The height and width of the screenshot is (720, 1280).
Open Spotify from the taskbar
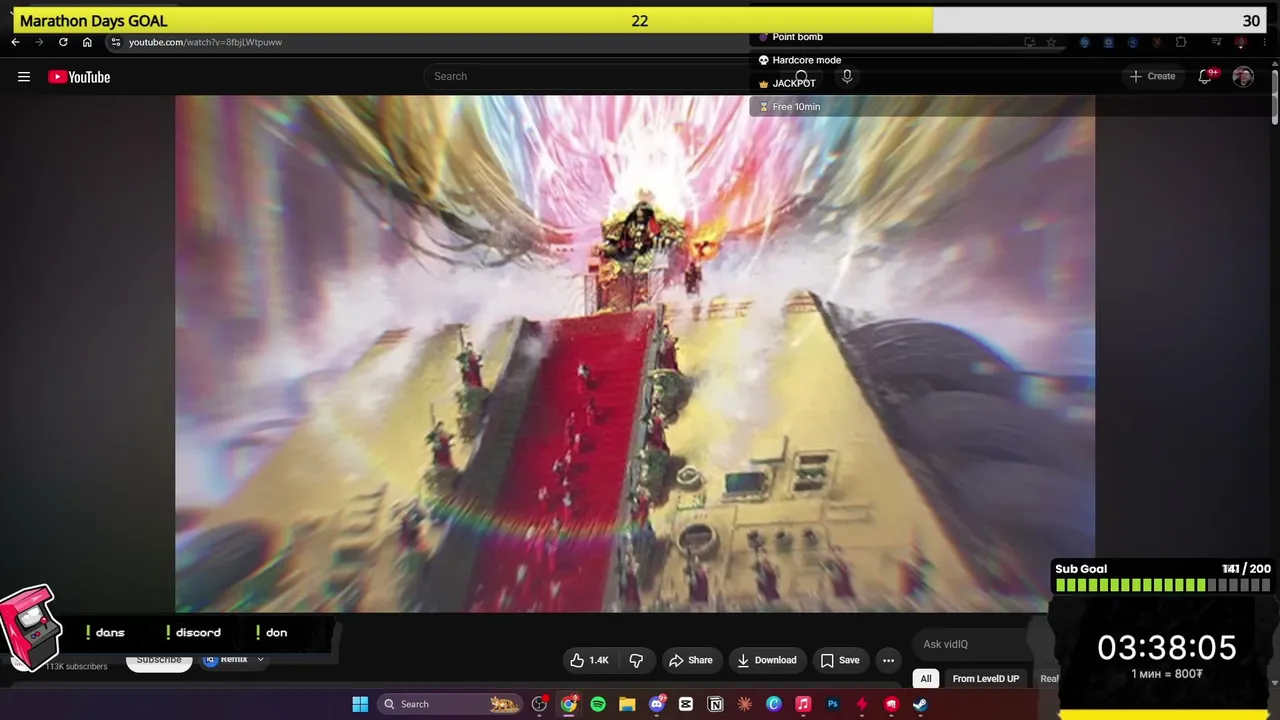click(598, 704)
